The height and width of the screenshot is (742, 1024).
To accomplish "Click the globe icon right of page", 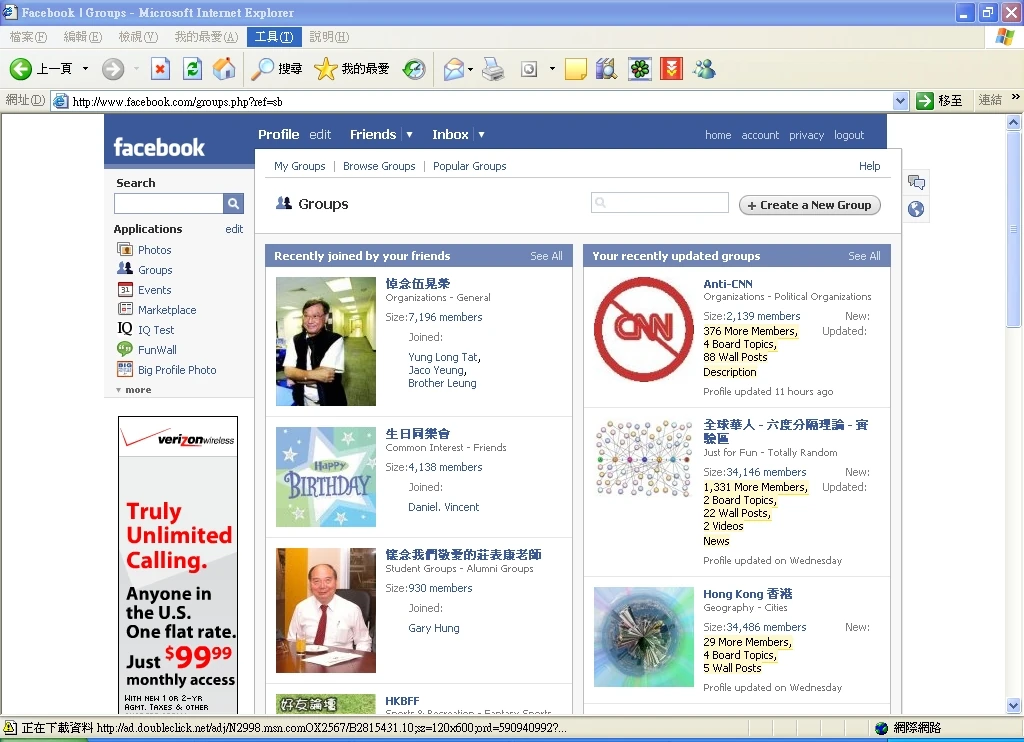I will click(x=916, y=209).
